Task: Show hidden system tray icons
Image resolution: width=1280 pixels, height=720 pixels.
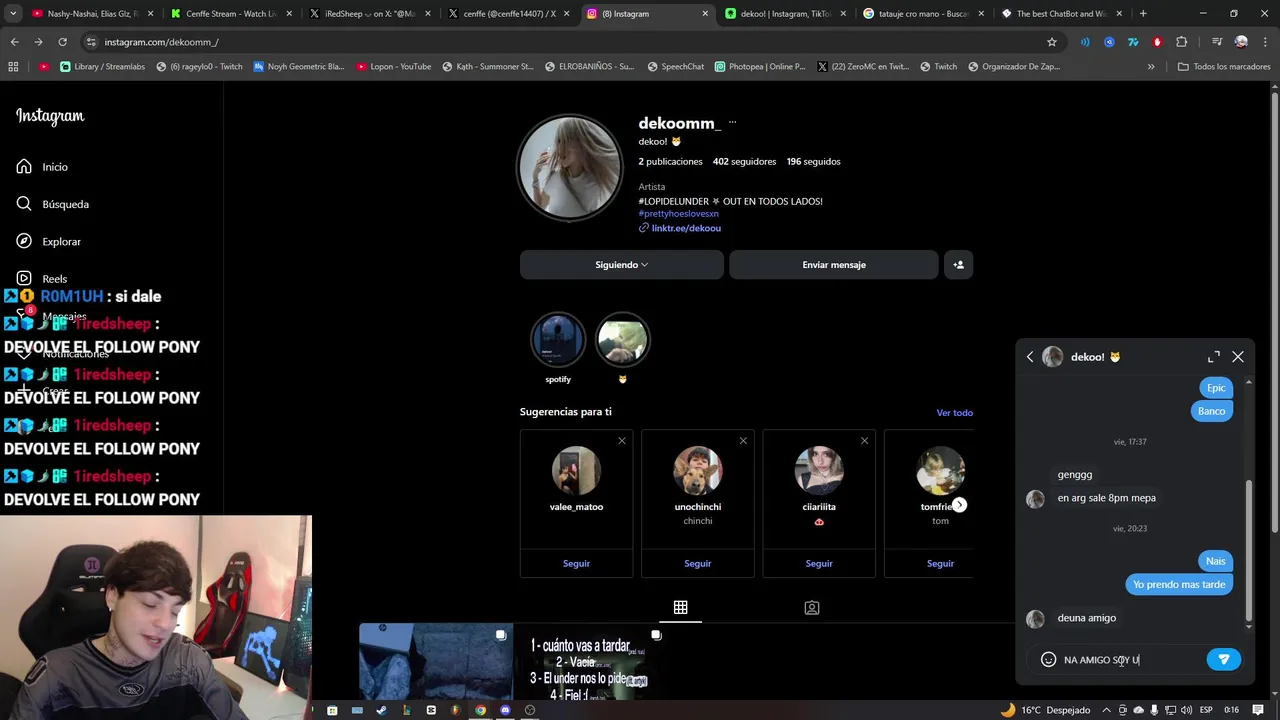Action: click(x=1106, y=710)
